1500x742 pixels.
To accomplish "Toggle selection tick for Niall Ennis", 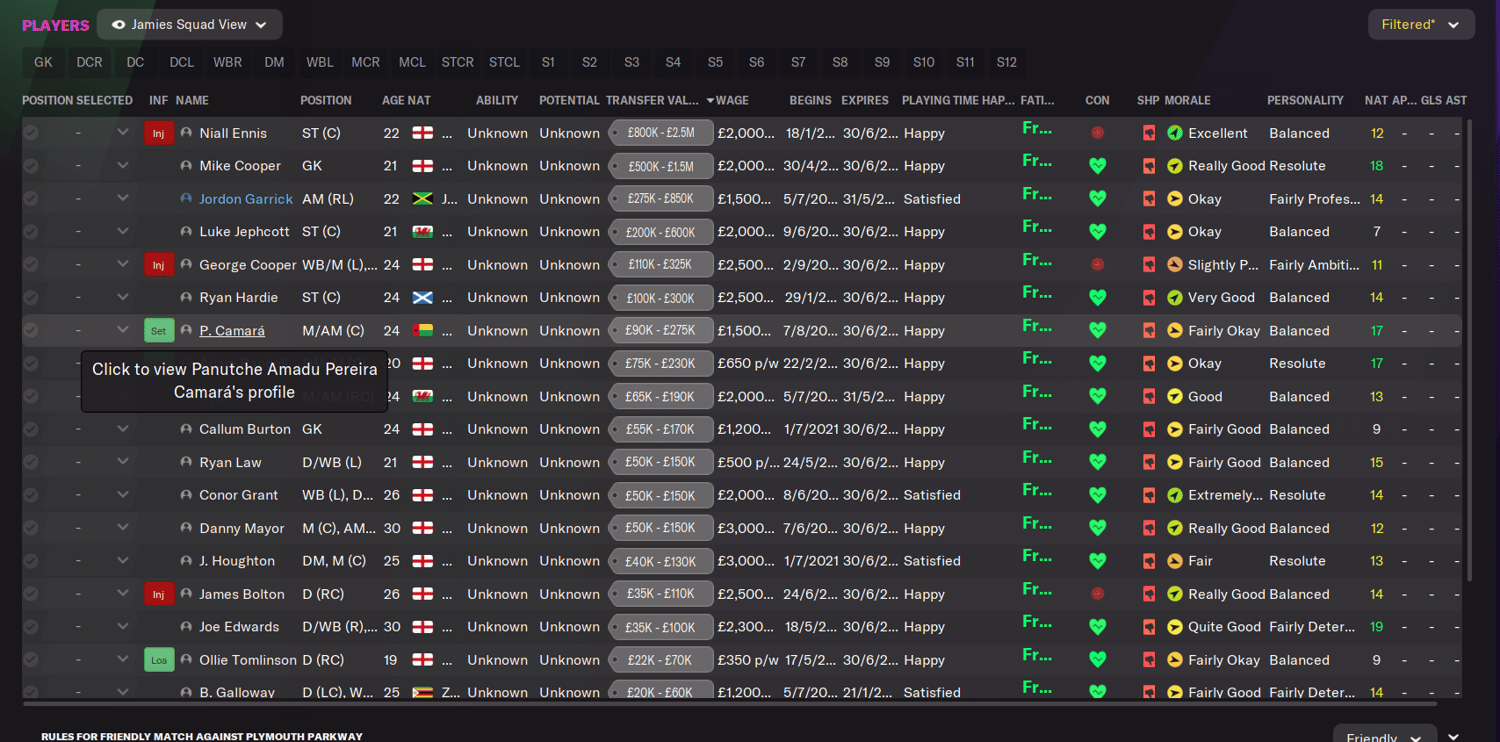I will pos(31,133).
